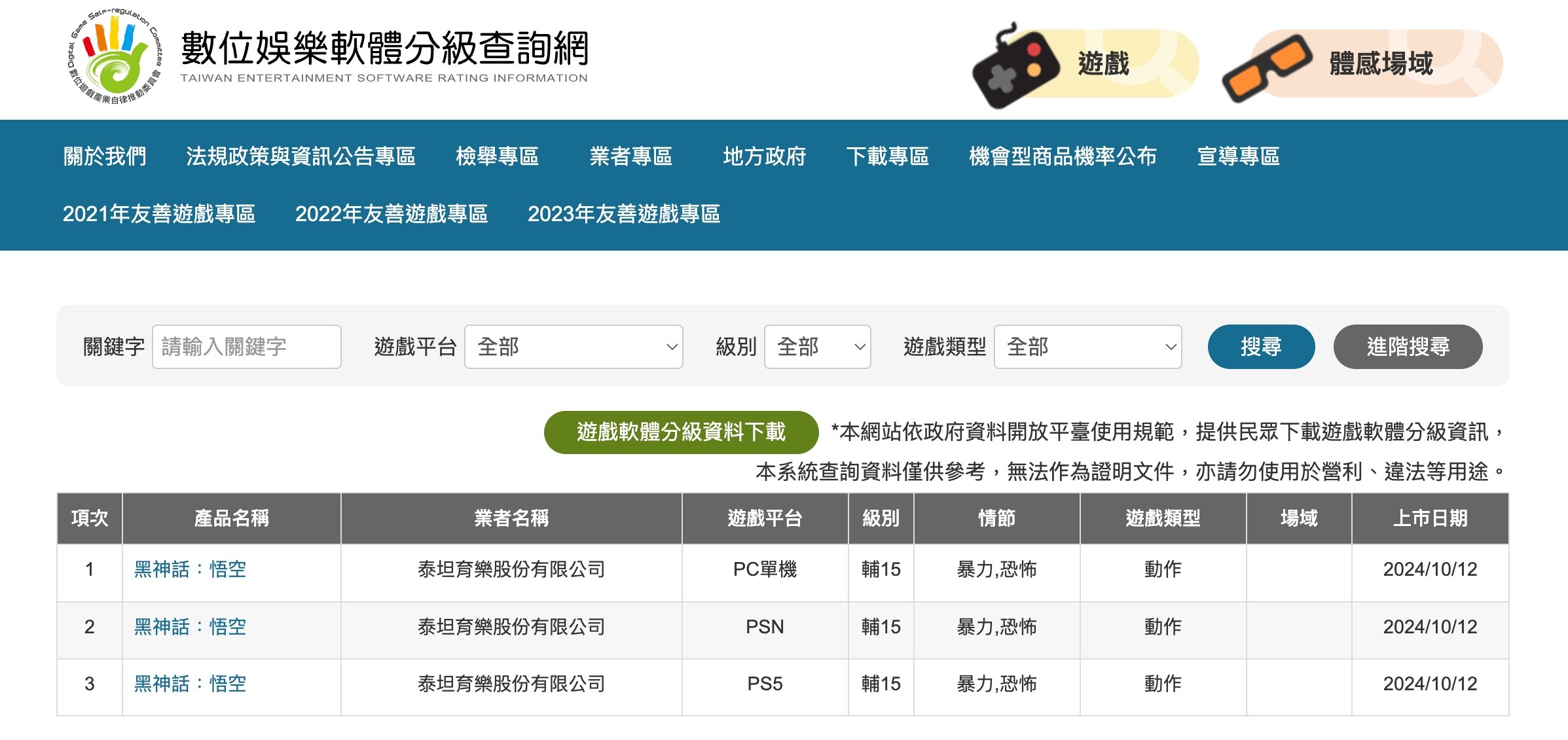
Task: Open 黑神話：悟空 link in PS5 row
Action: click(190, 684)
